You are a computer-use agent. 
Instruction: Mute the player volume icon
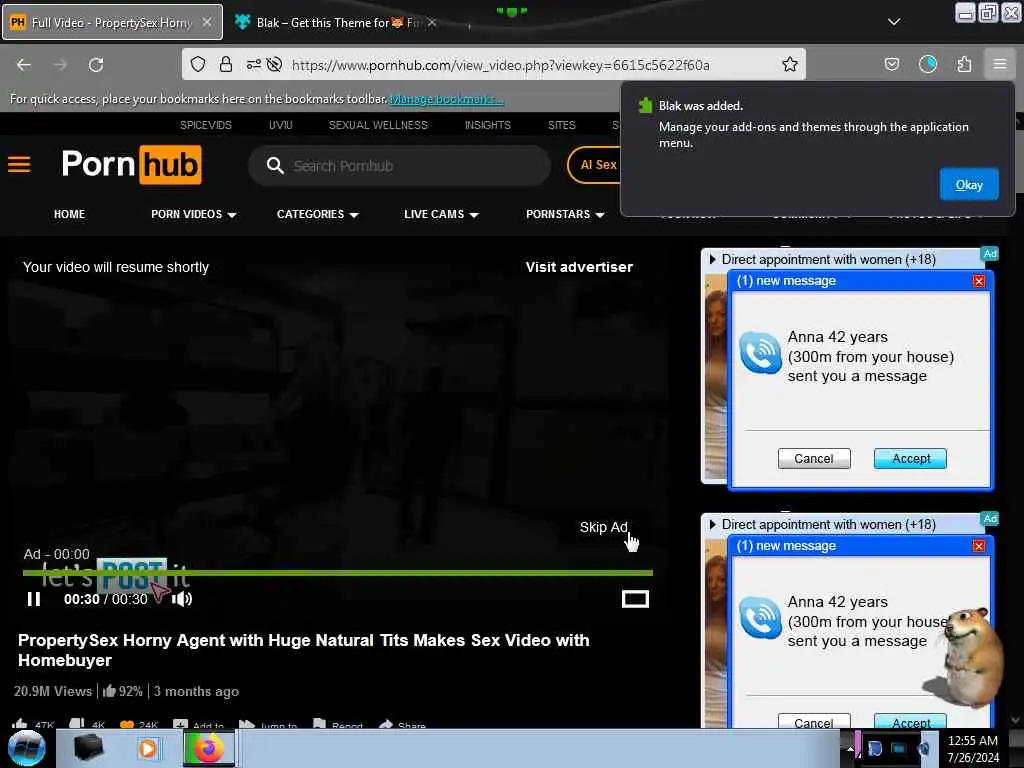[182, 599]
